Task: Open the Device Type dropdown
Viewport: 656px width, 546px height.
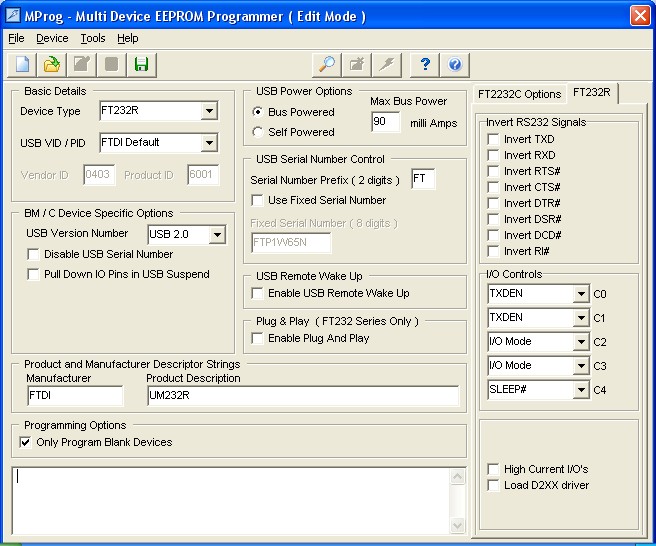Action: [x=208, y=111]
